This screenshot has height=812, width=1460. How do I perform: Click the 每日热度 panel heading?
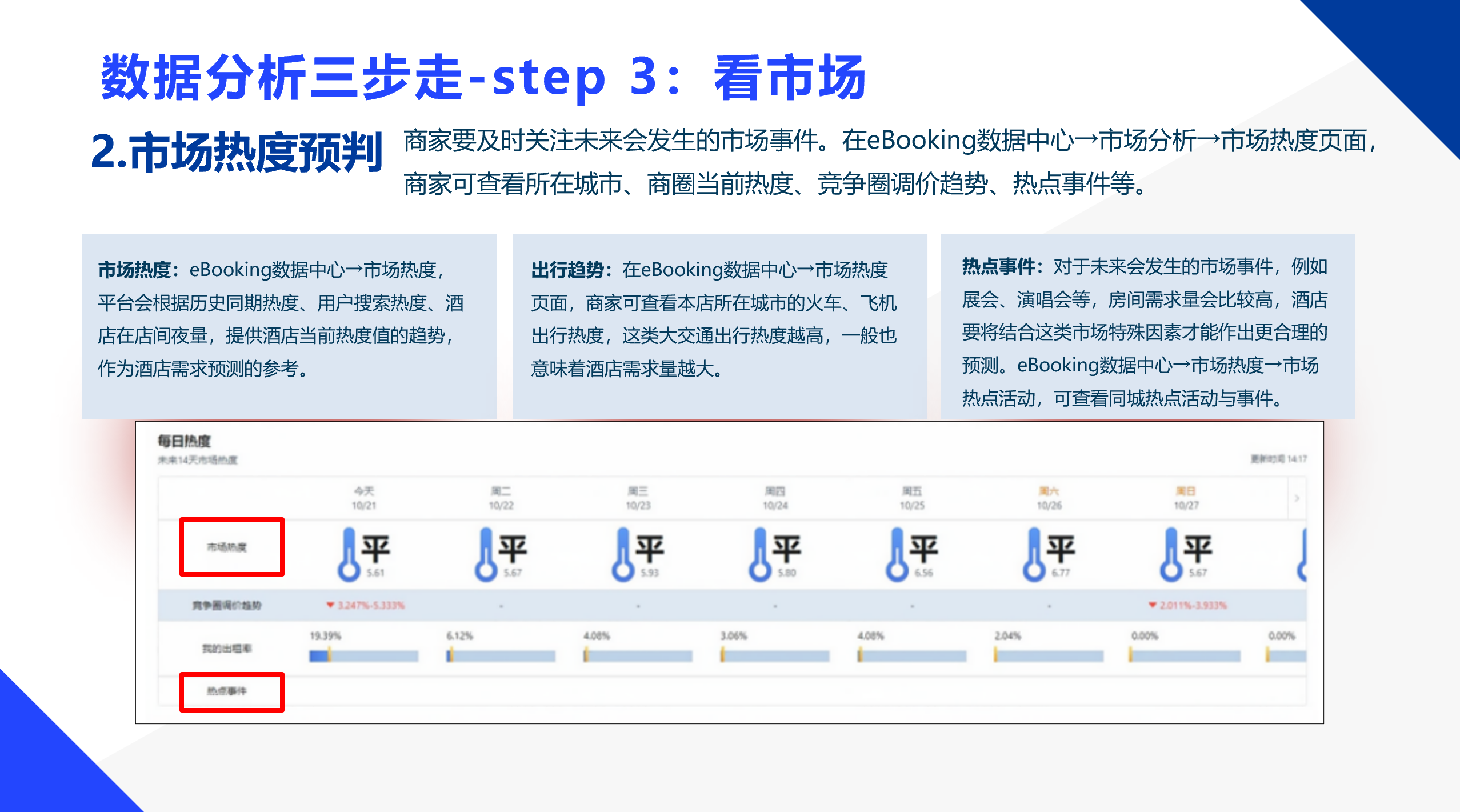[184, 441]
